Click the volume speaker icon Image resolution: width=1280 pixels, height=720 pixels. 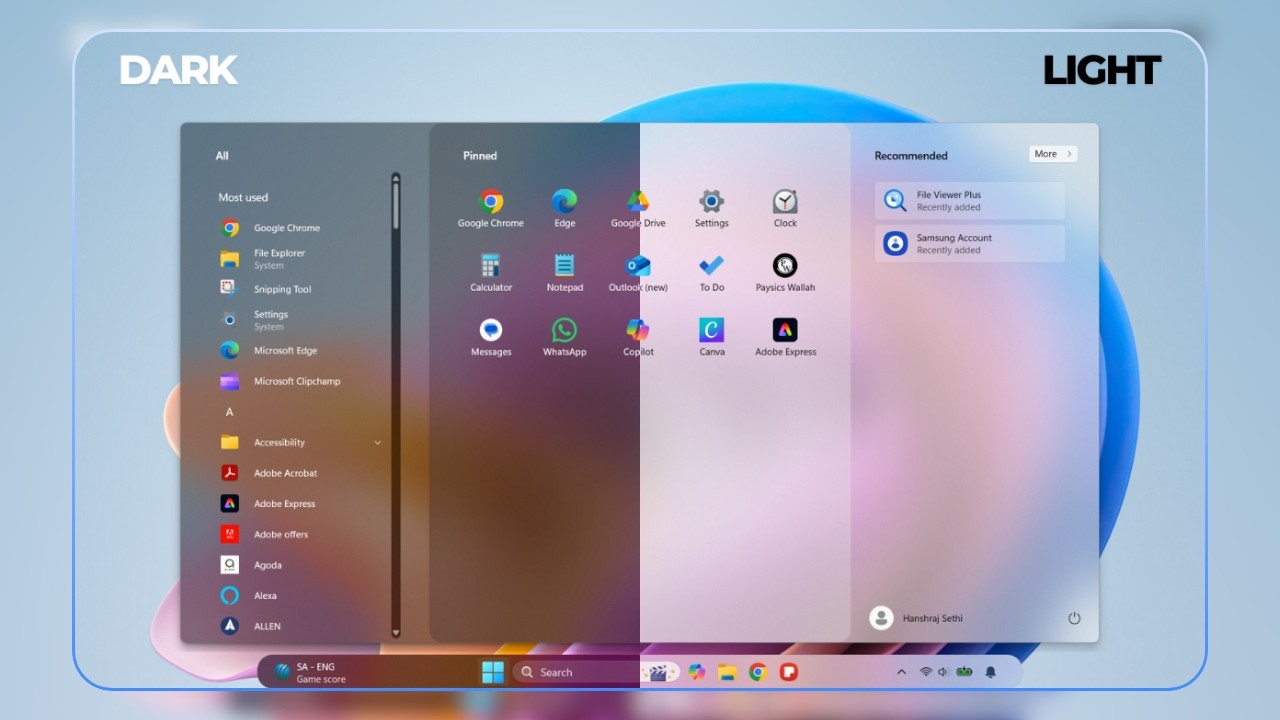[943, 672]
